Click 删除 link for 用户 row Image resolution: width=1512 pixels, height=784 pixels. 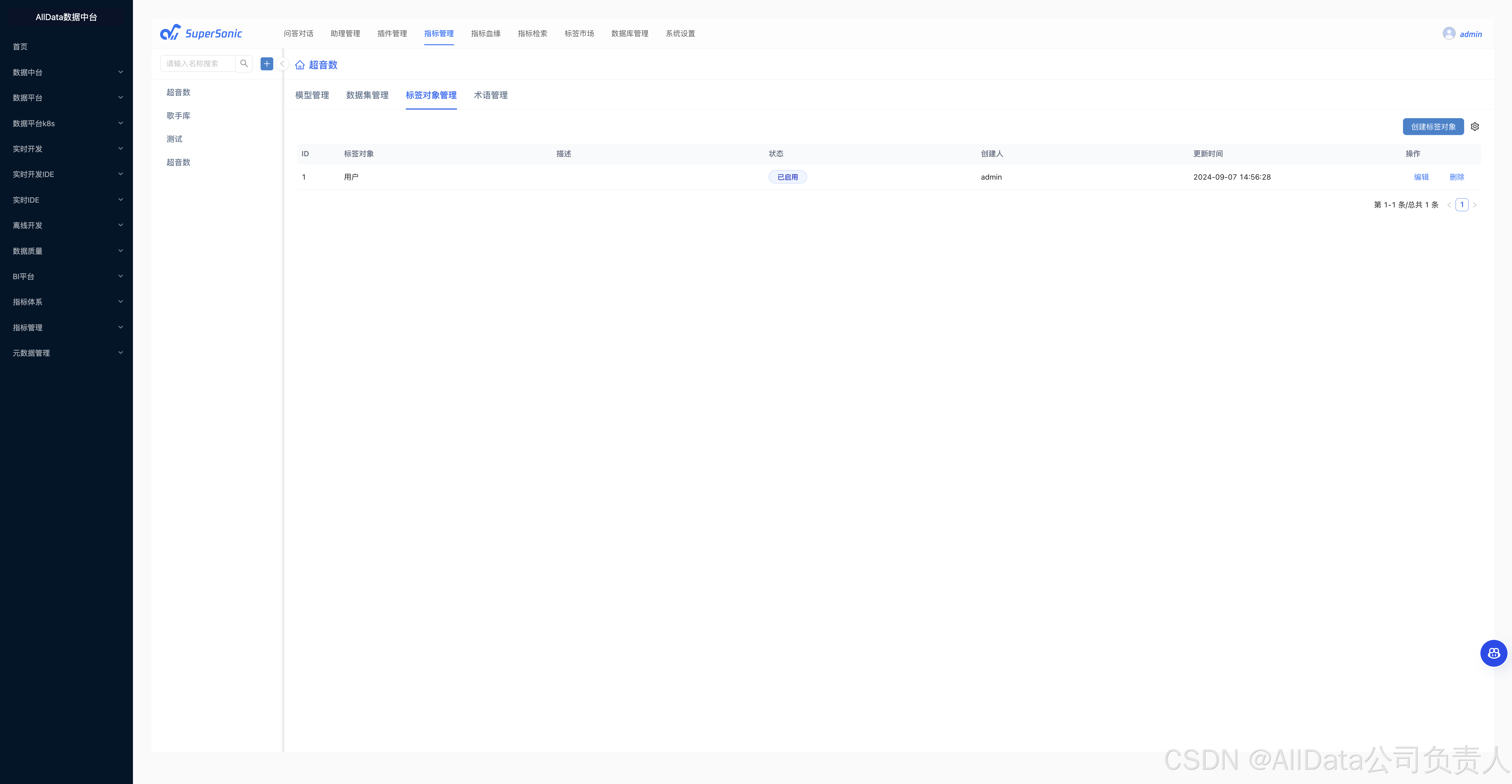(x=1456, y=177)
